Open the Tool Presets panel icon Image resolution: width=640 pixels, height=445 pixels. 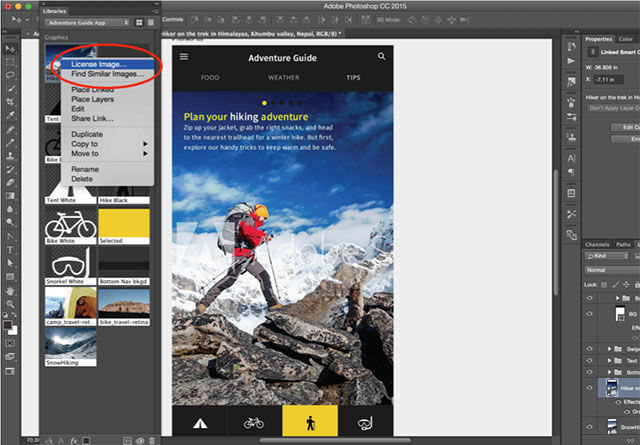point(571,214)
